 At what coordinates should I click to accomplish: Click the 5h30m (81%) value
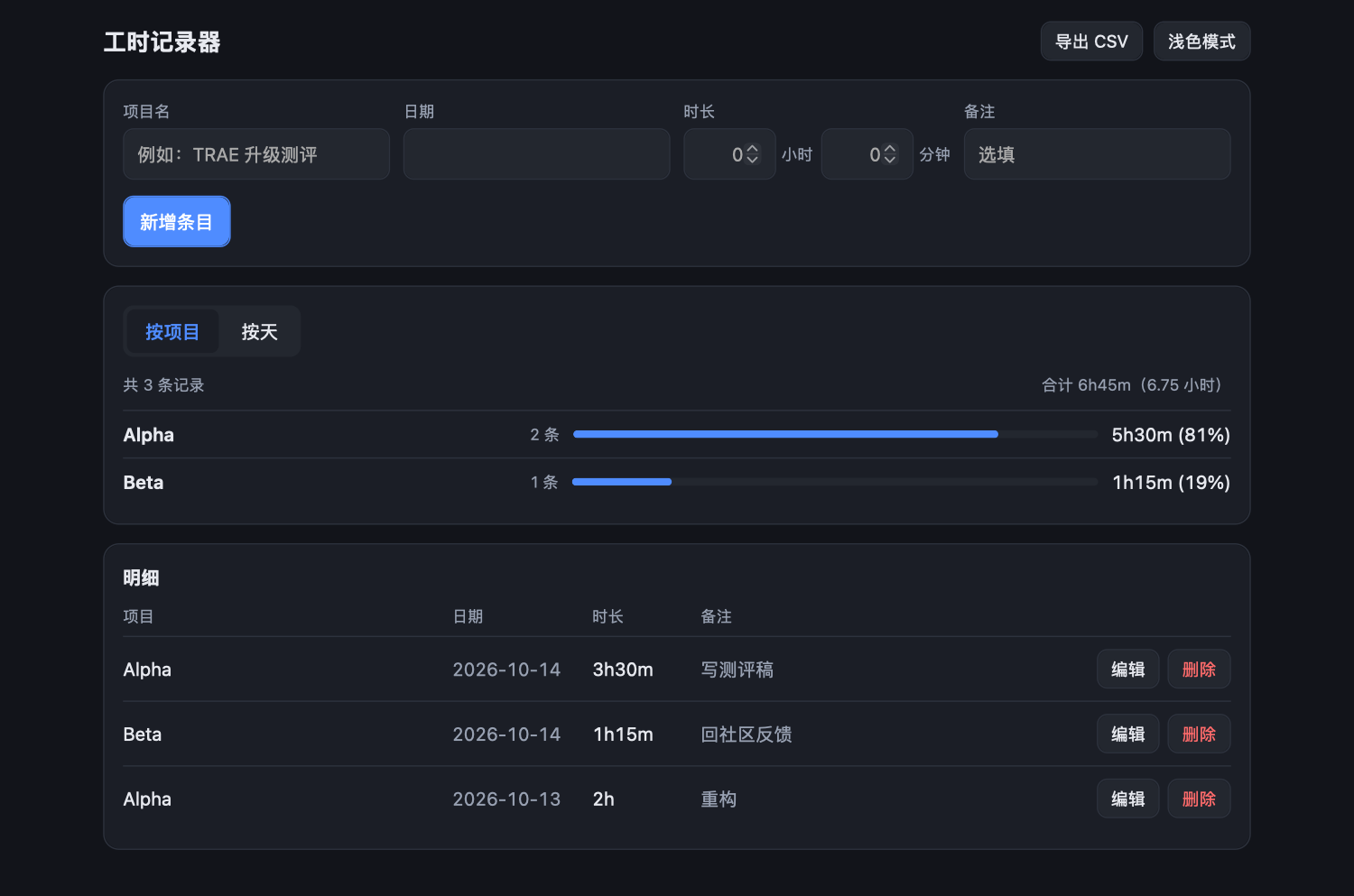[1171, 435]
